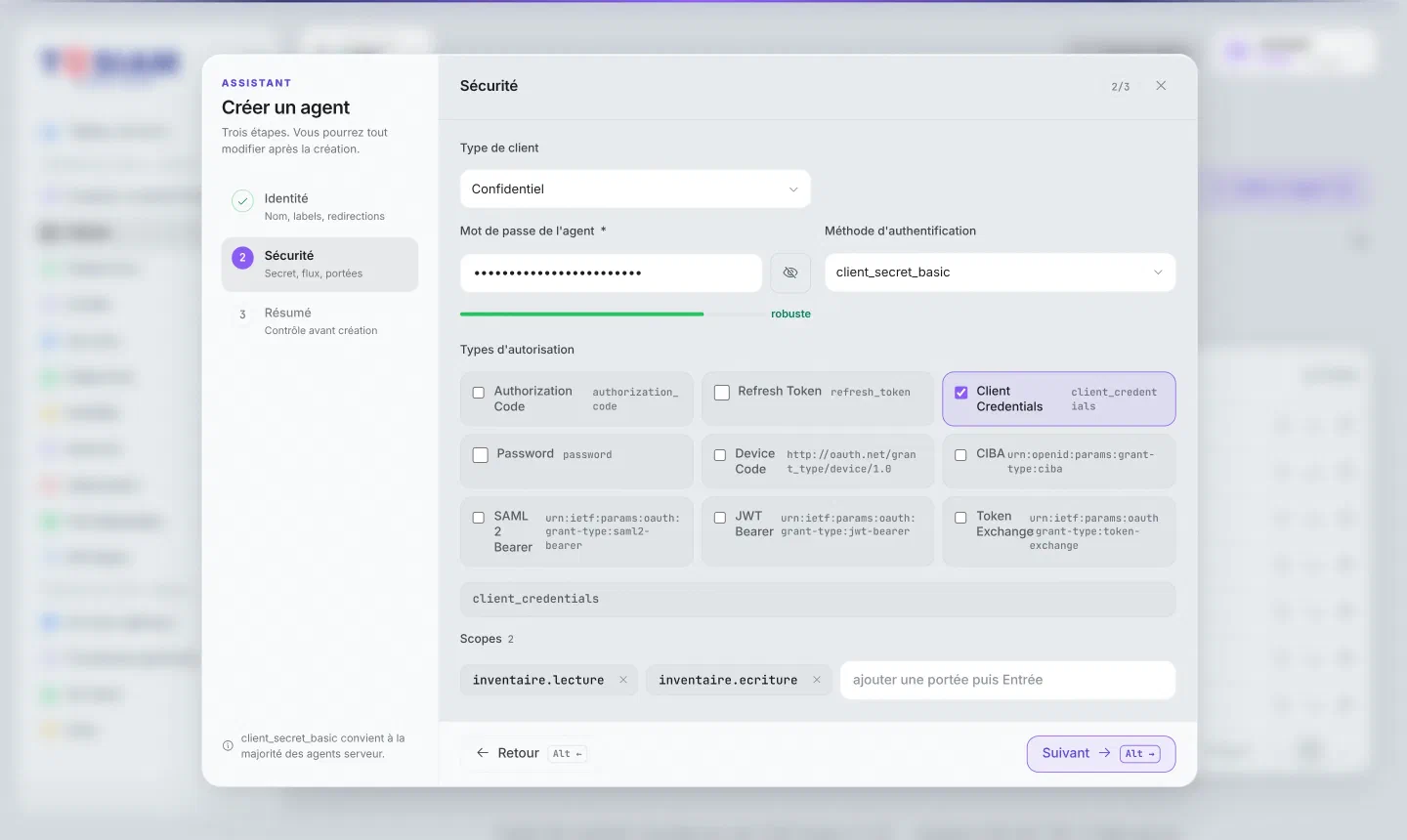Screen dimensions: 1407x840
Task: Click the client_credentials summary field
Action: 818,599
